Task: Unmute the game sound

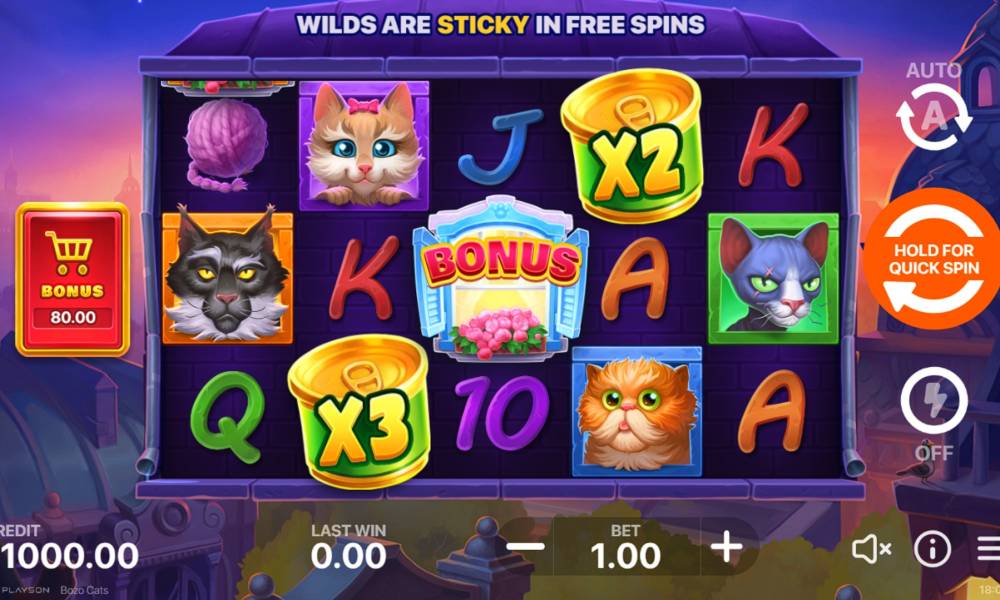Action: (871, 548)
